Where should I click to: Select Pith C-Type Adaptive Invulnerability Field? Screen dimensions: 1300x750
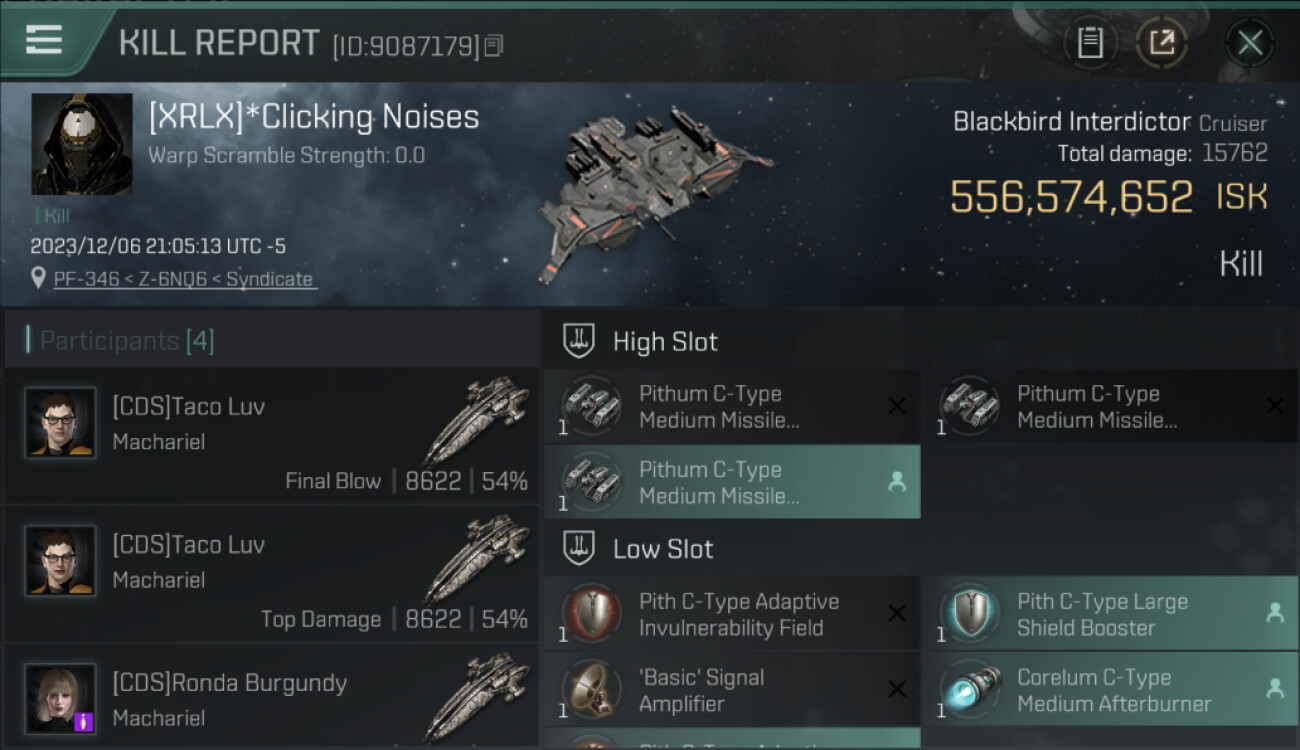pos(738,614)
